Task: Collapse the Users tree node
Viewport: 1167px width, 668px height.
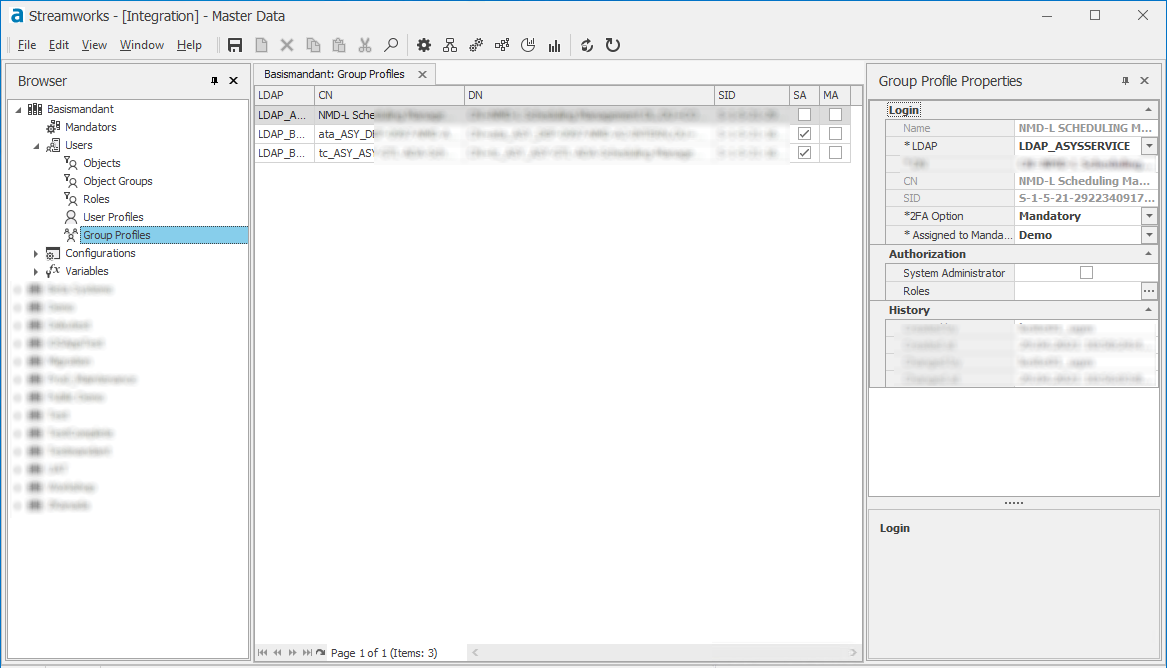Action: click(x=36, y=146)
